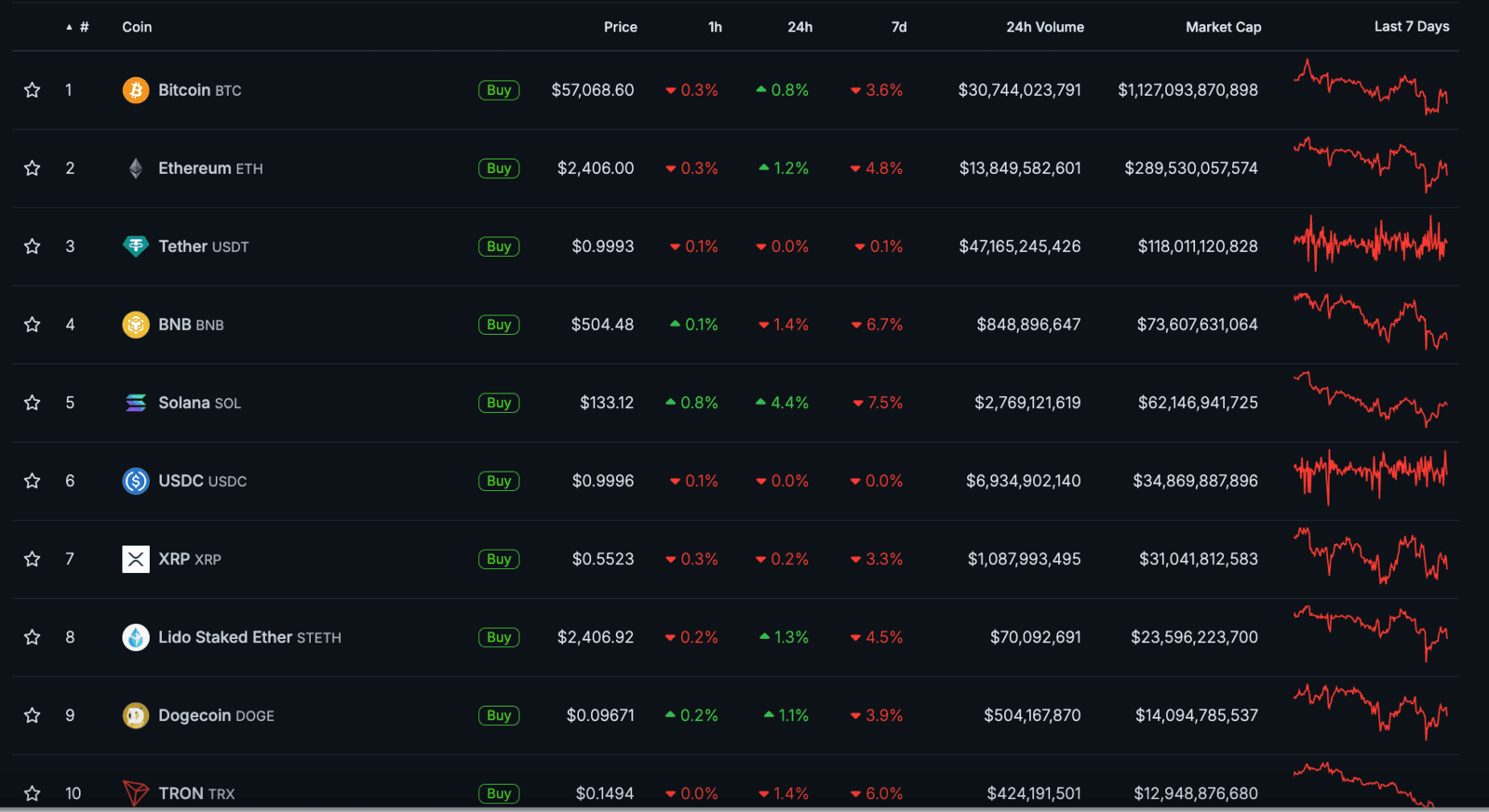Sort by the Coin column header

[137, 27]
